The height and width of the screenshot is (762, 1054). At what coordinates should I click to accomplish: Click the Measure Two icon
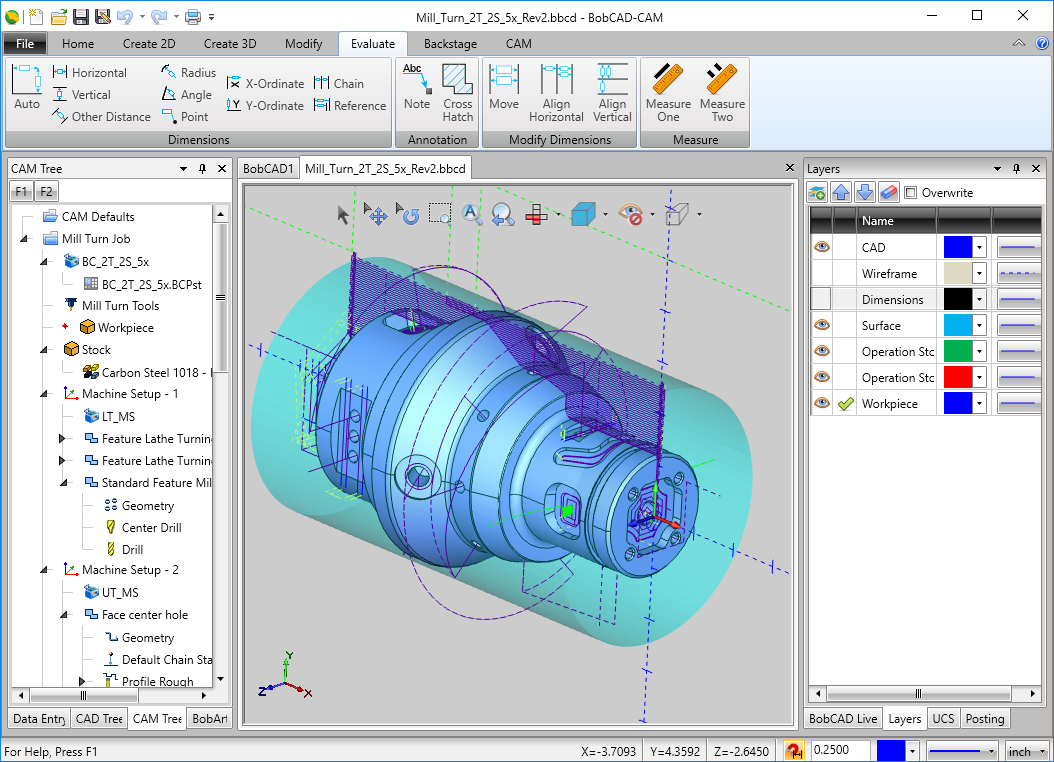coord(722,91)
